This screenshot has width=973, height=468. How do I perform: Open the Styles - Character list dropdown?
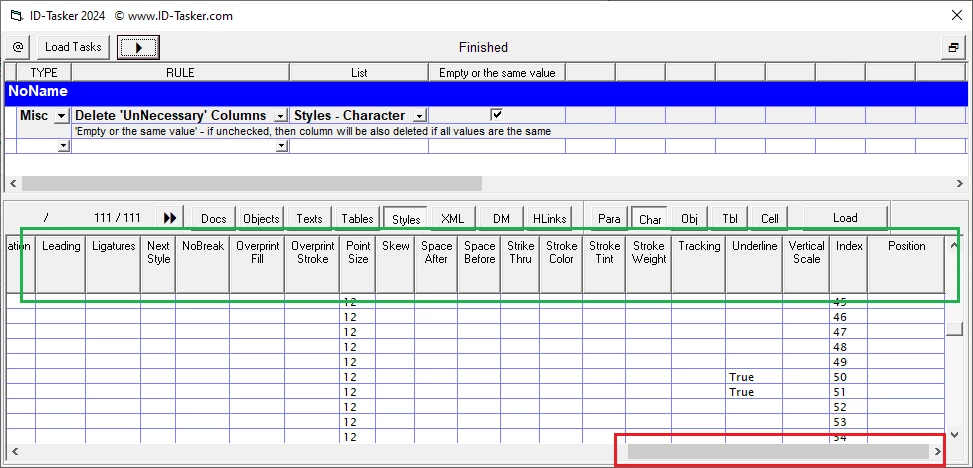[420, 116]
